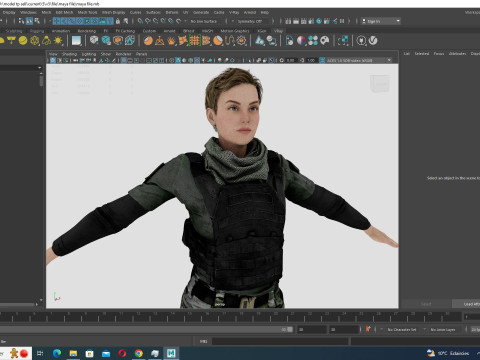Click the plug power shelf icon

pyautogui.click(x=361, y=41)
